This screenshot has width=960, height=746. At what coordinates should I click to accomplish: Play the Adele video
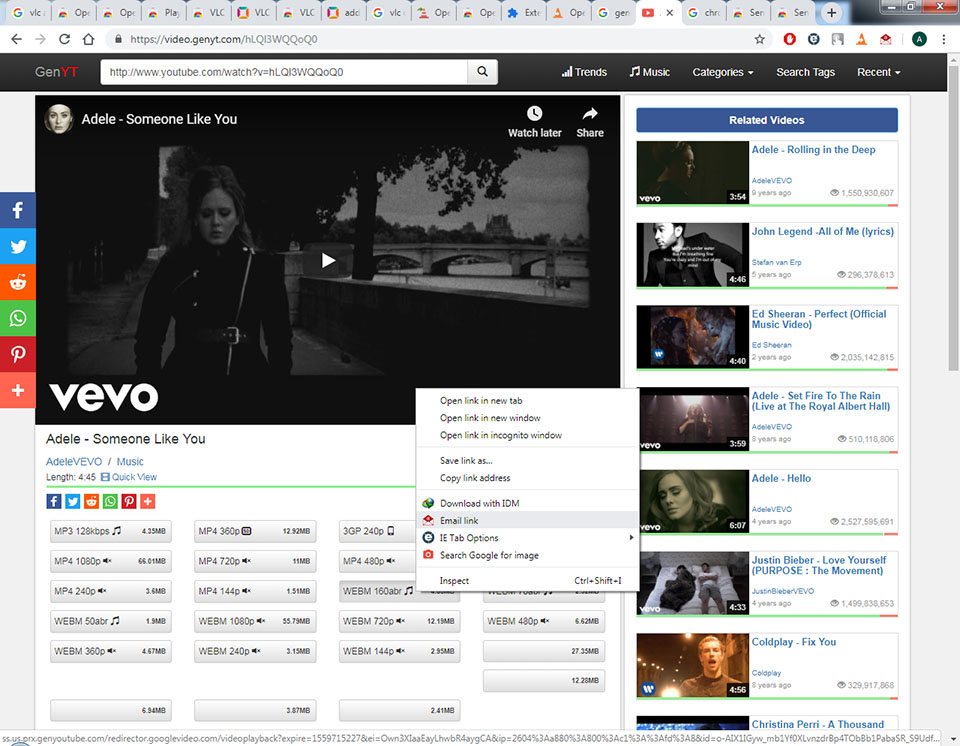[x=328, y=260]
